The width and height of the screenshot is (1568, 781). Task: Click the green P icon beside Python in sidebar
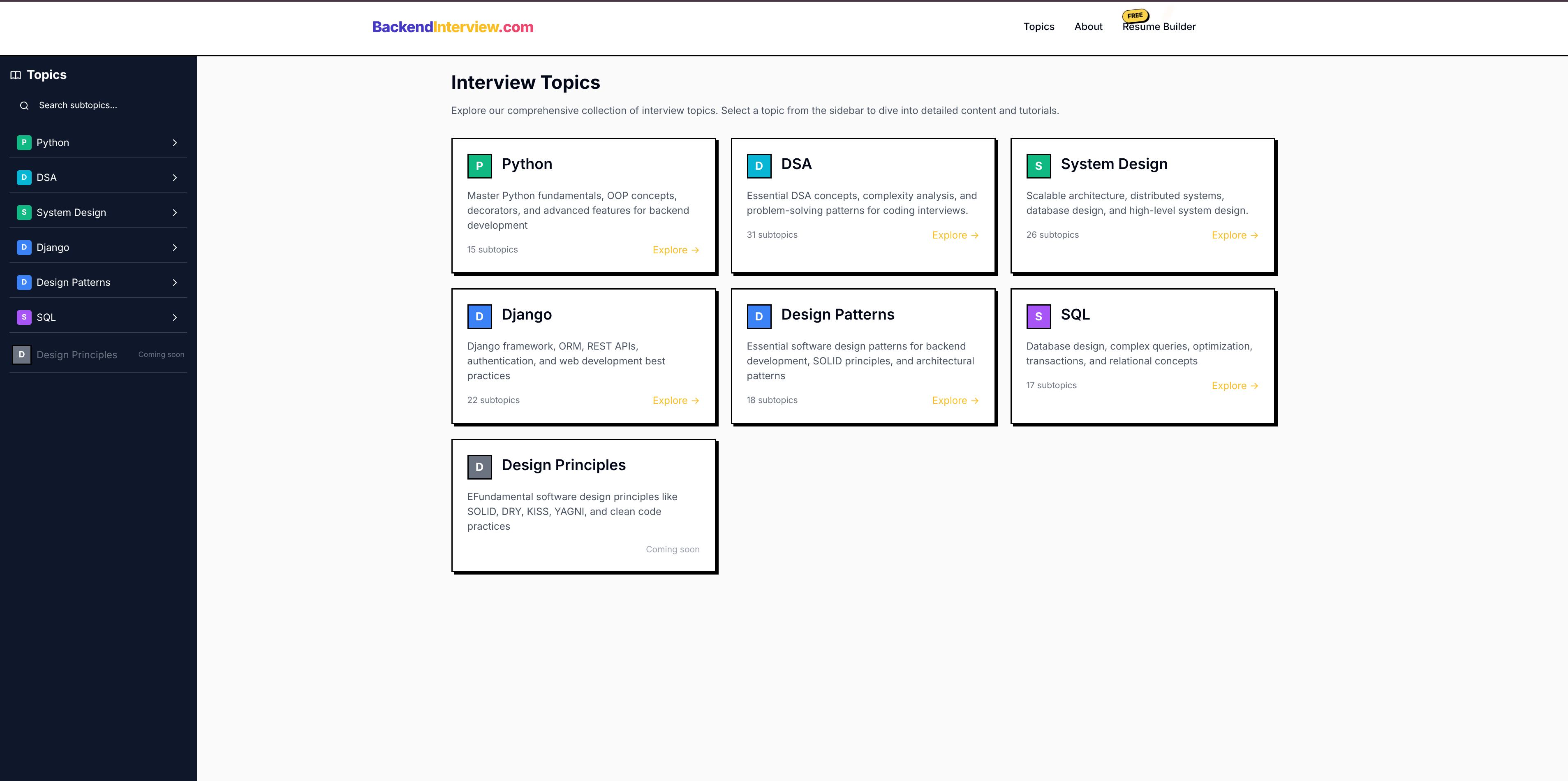24,142
